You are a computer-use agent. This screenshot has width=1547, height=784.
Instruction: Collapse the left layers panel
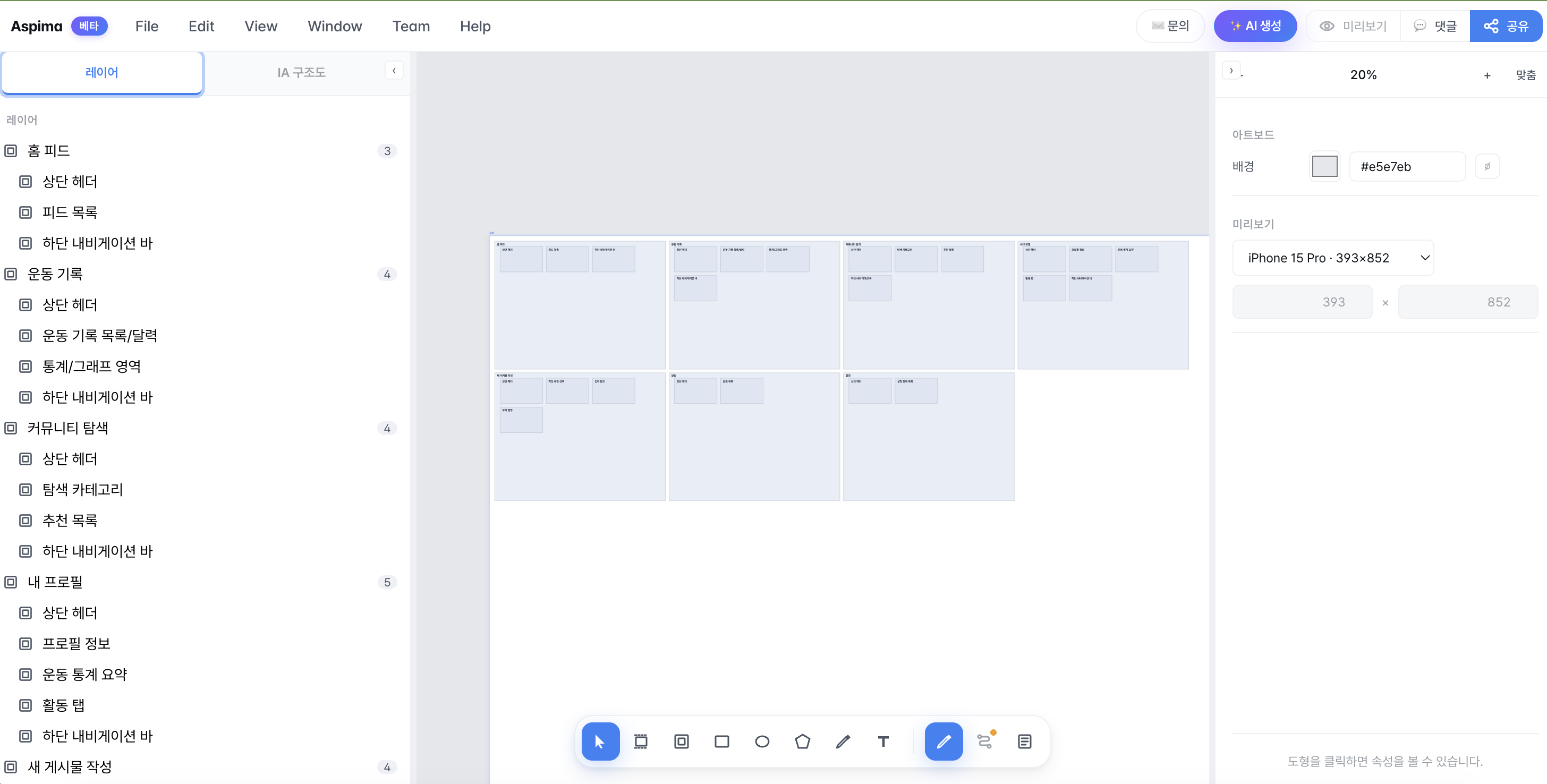(394, 71)
